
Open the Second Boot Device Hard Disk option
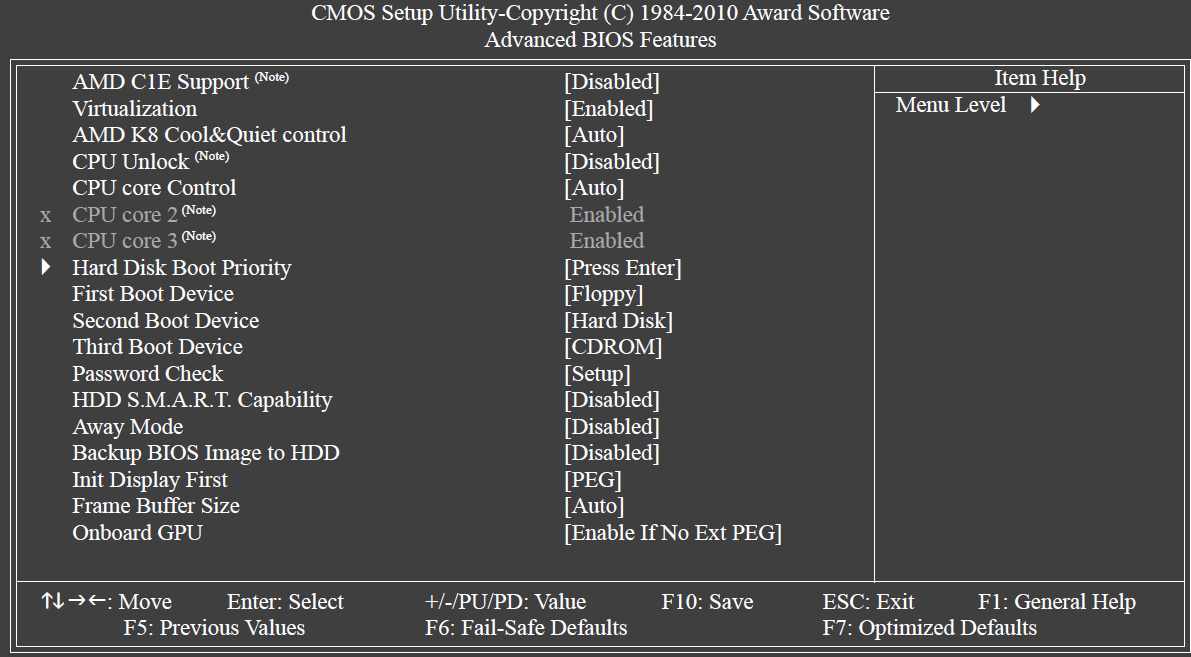(618, 321)
